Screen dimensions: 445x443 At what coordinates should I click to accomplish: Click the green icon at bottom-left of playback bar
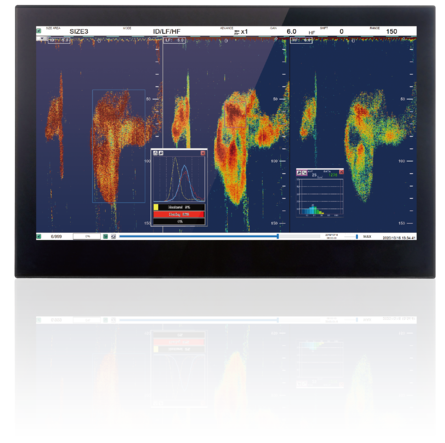[x=39, y=236]
